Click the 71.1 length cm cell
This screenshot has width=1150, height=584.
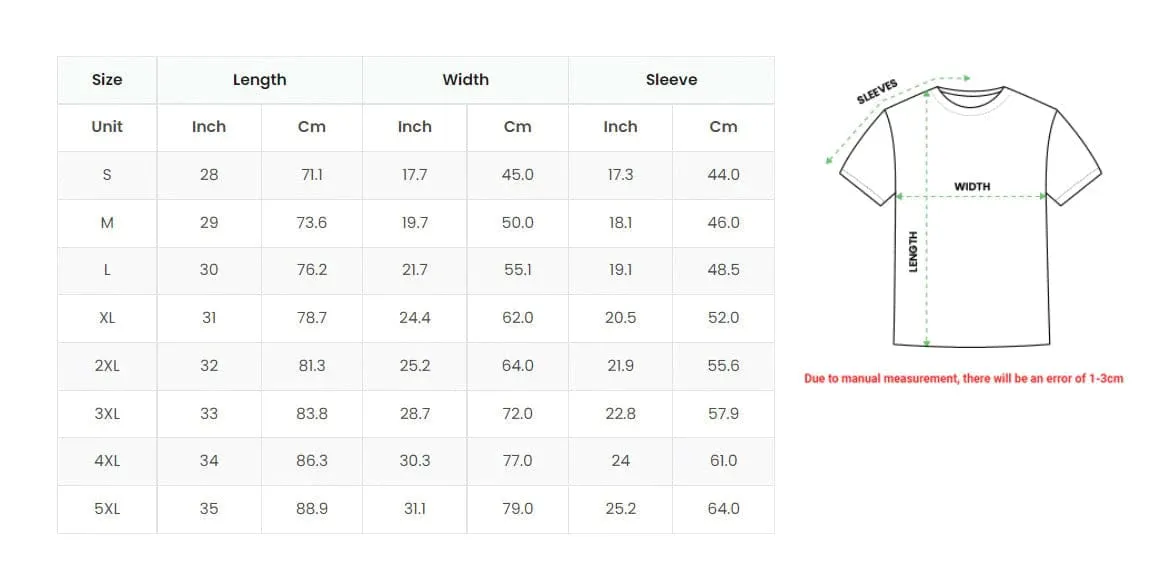[x=312, y=175]
